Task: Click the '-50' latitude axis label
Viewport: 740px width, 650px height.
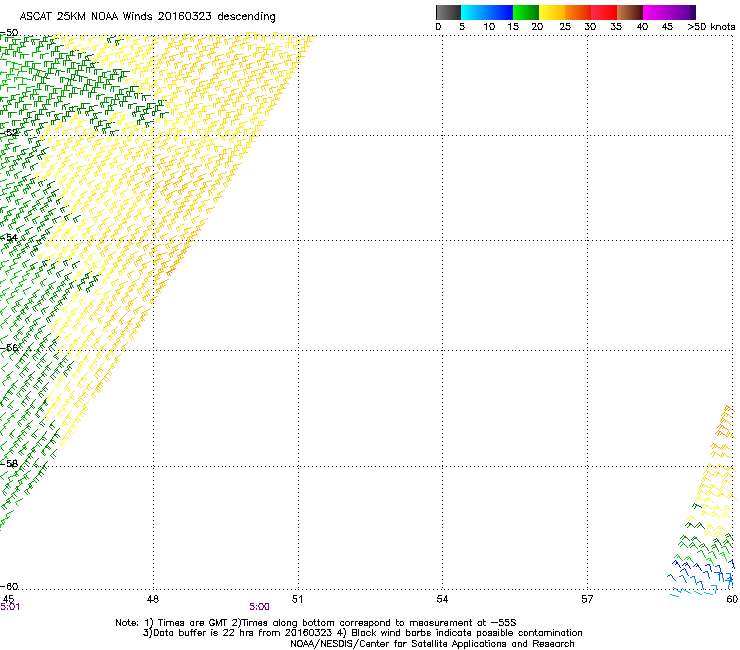Action: pos(9,33)
